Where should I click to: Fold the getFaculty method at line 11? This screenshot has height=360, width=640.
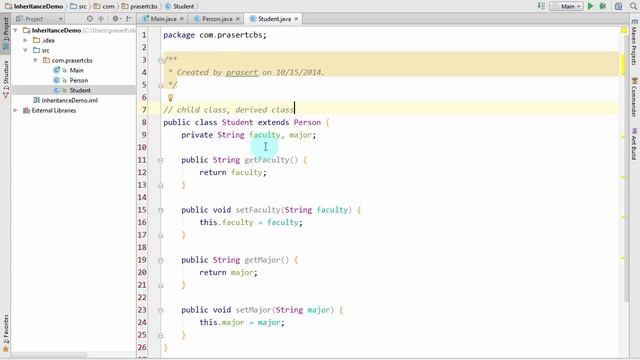tap(160, 160)
